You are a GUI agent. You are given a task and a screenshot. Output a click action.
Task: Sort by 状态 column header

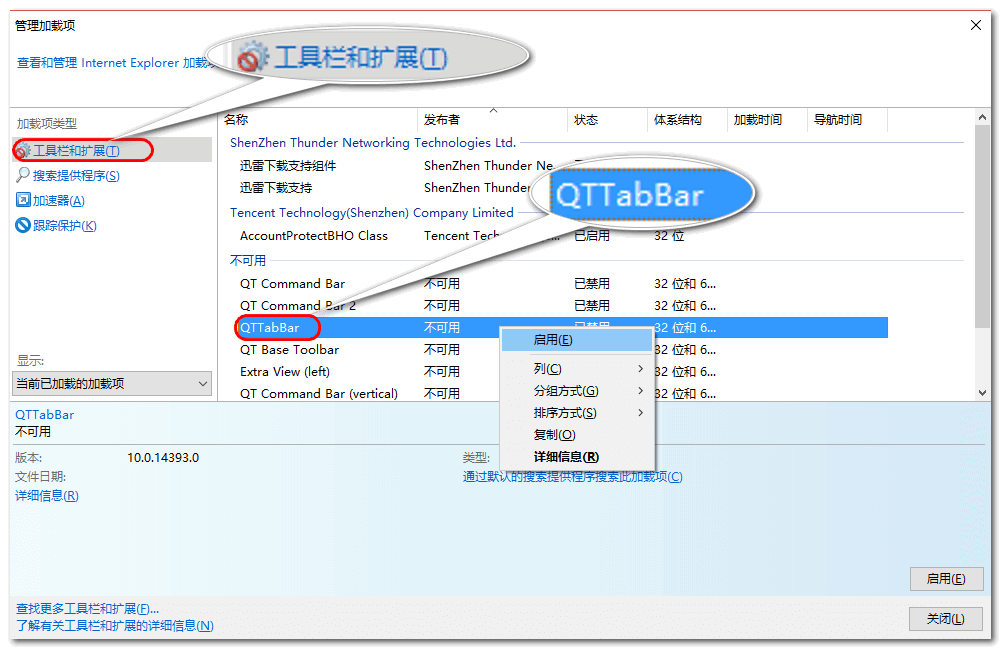tap(607, 120)
